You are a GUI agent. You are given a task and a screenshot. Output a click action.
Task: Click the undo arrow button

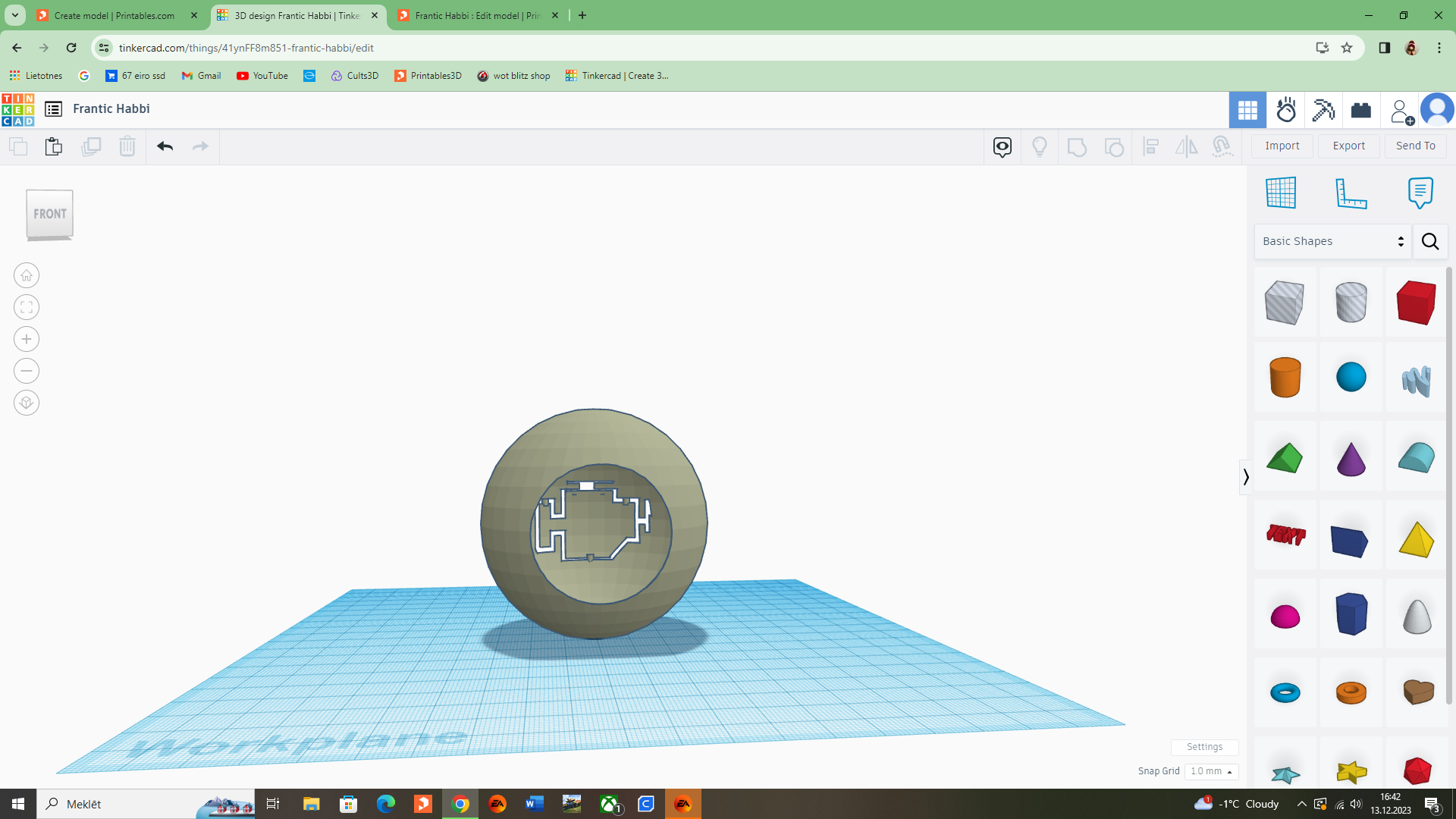[x=165, y=146]
